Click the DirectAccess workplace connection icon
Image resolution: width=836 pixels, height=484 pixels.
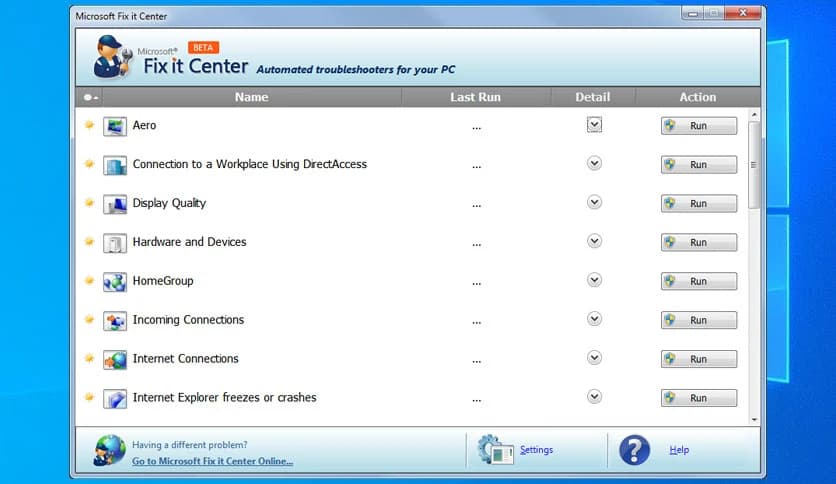tap(115, 165)
